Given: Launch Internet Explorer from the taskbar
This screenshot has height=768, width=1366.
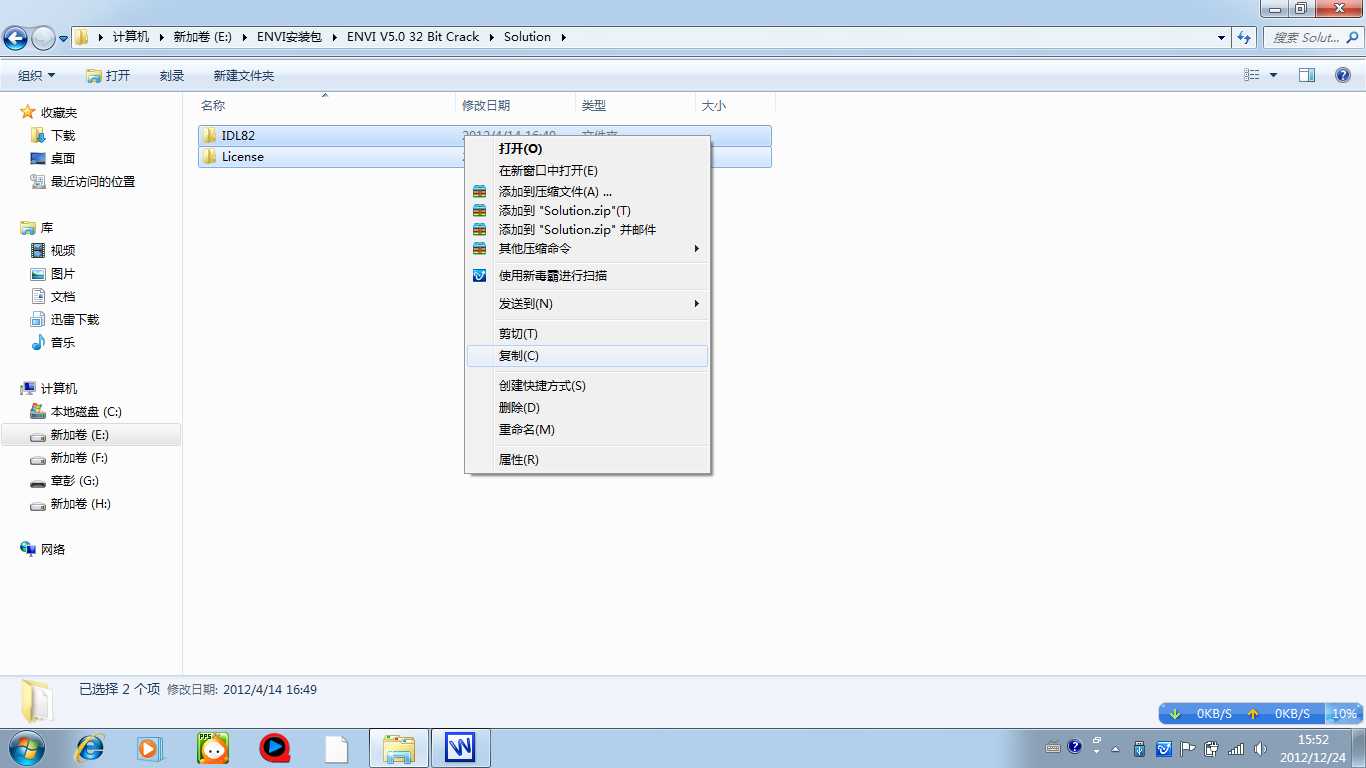Looking at the screenshot, I should point(90,748).
